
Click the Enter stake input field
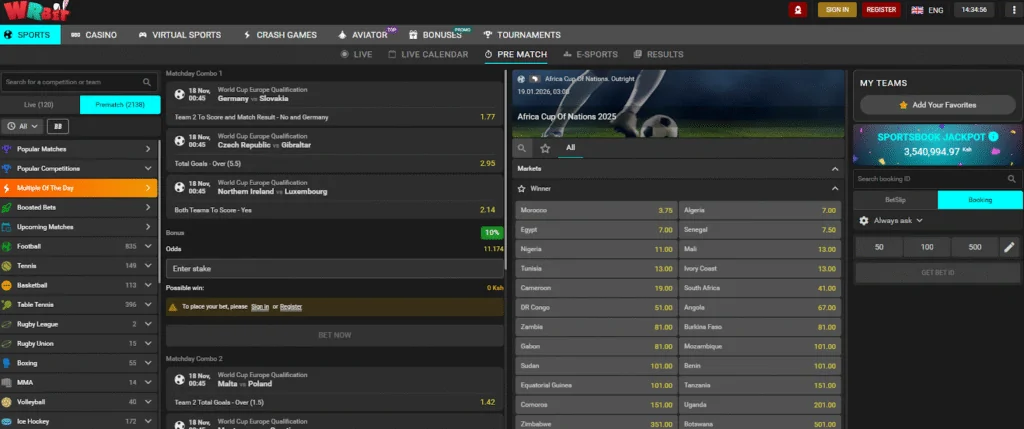coord(334,268)
